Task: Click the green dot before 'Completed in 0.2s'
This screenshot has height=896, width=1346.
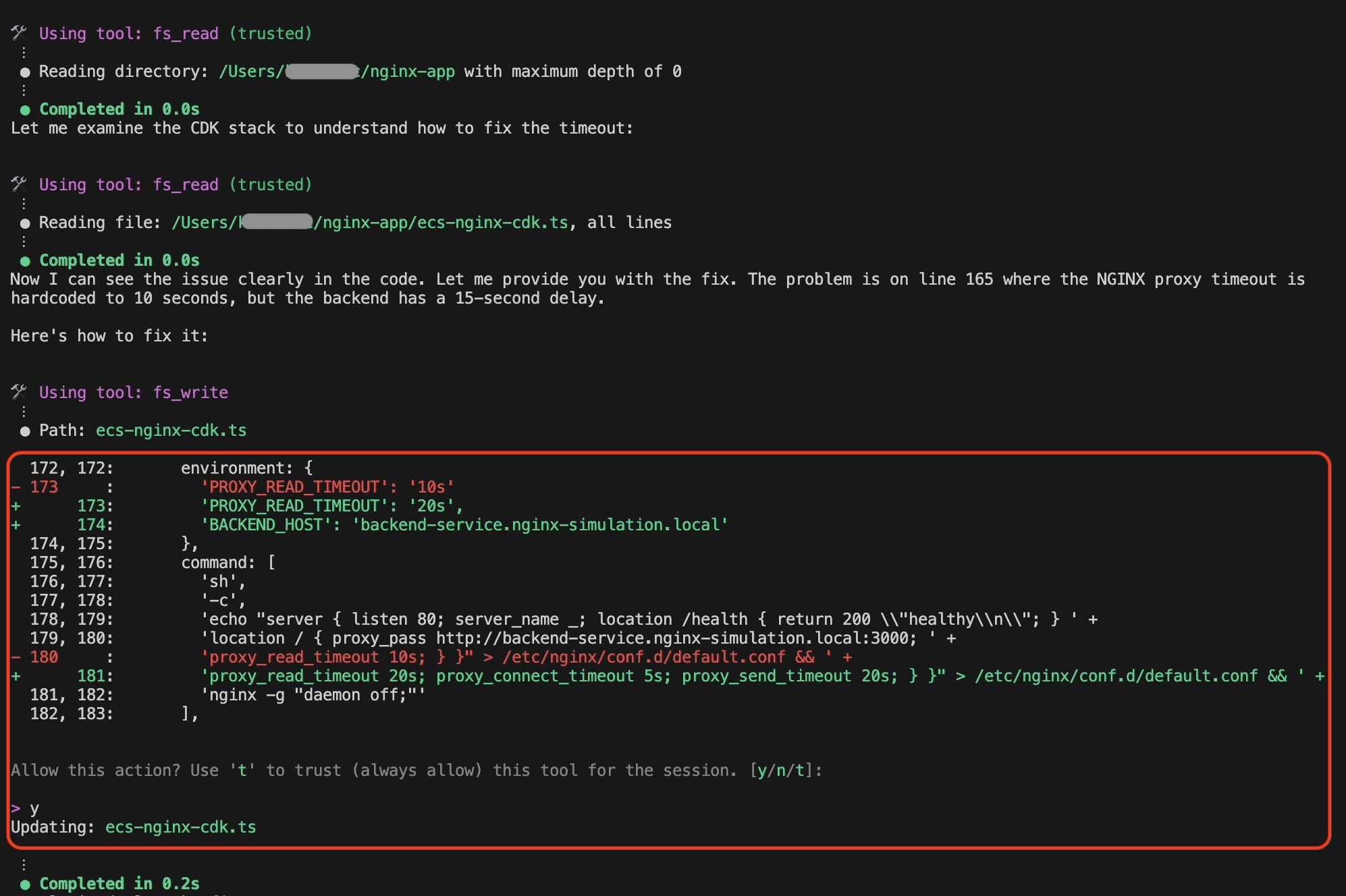Action: pyautogui.click(x=24, y=883)
